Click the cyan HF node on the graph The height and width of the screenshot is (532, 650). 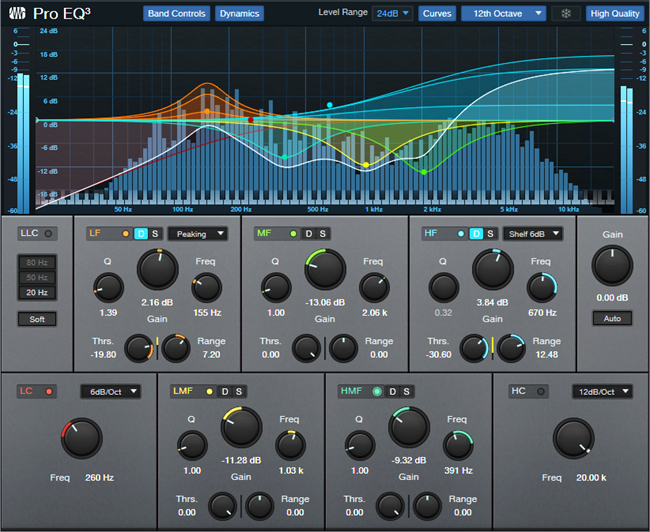coord(330,105)
